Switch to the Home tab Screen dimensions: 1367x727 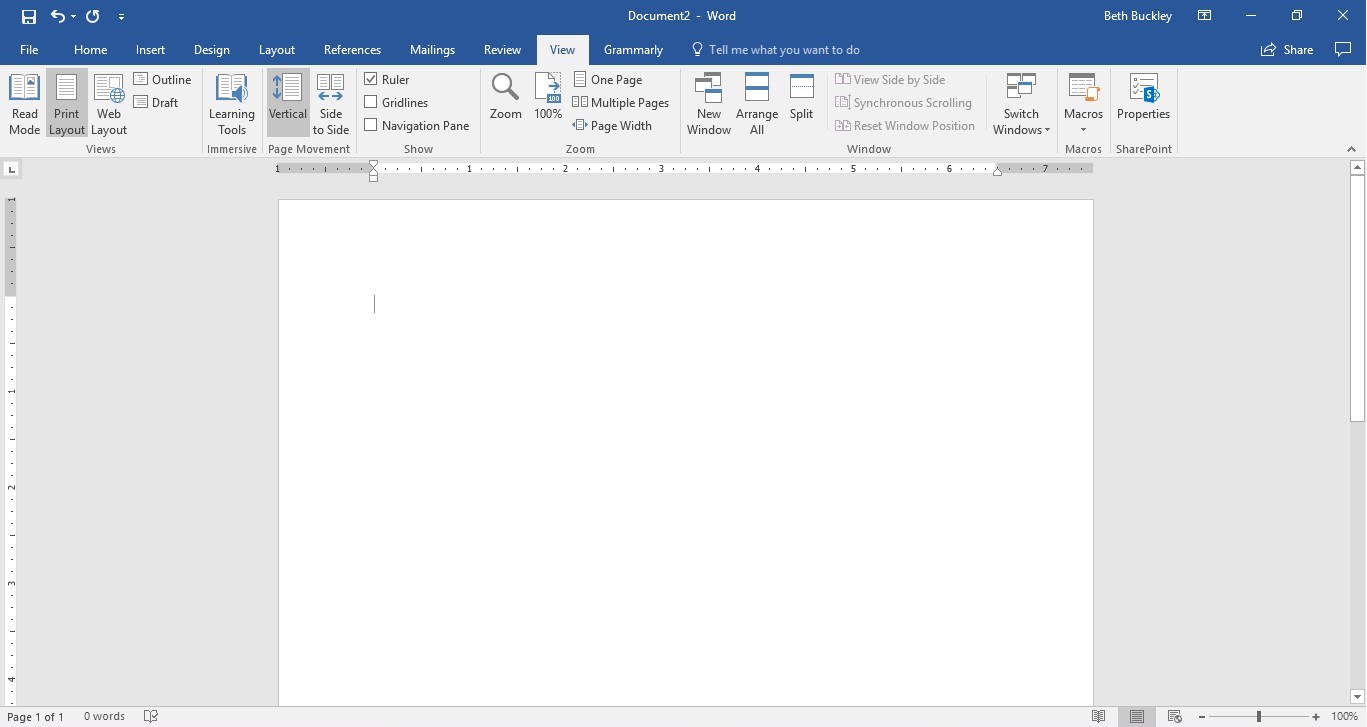[90, 49]
